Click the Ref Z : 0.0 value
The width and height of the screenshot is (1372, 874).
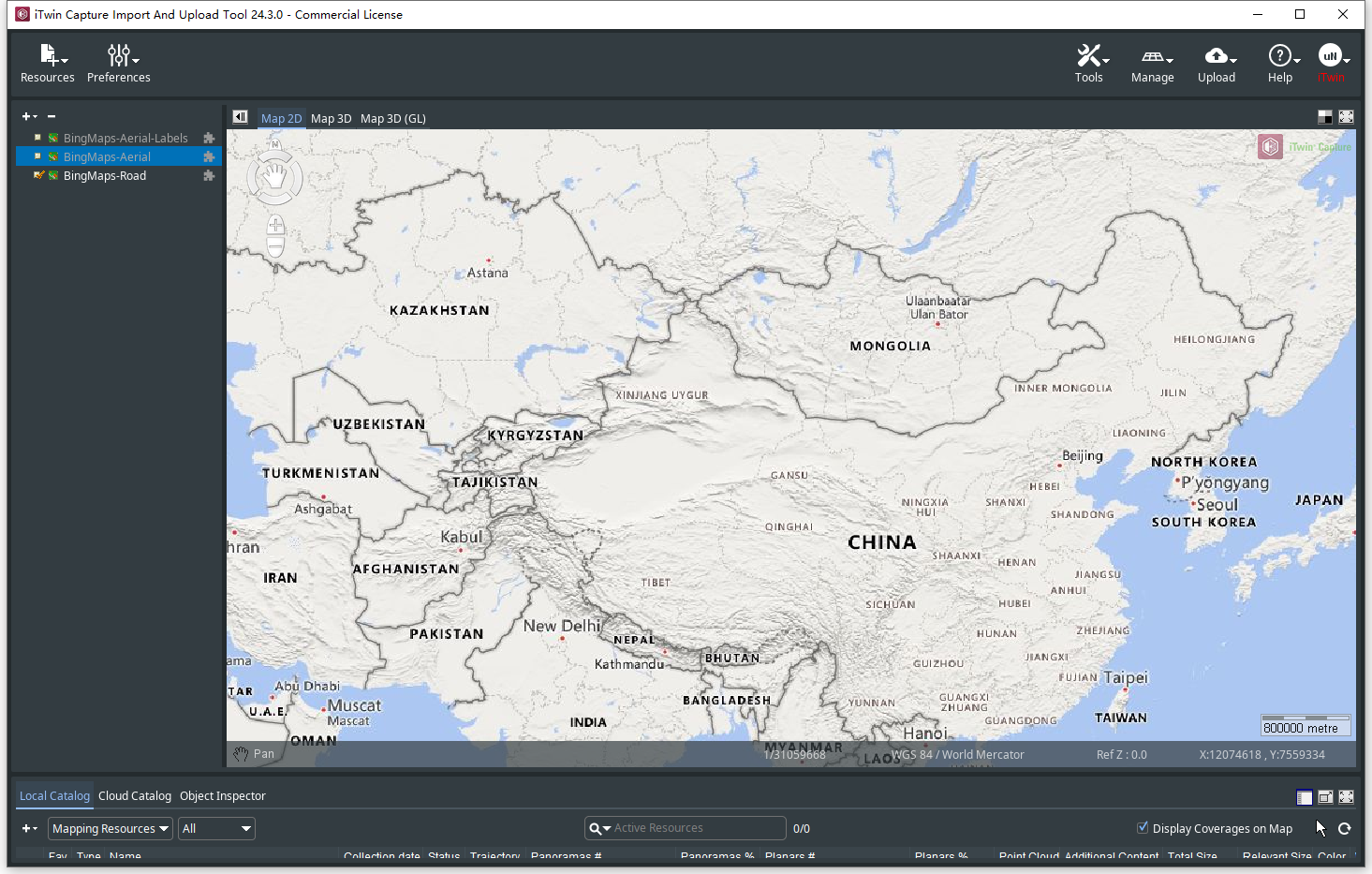click(x=1121, y=755)
